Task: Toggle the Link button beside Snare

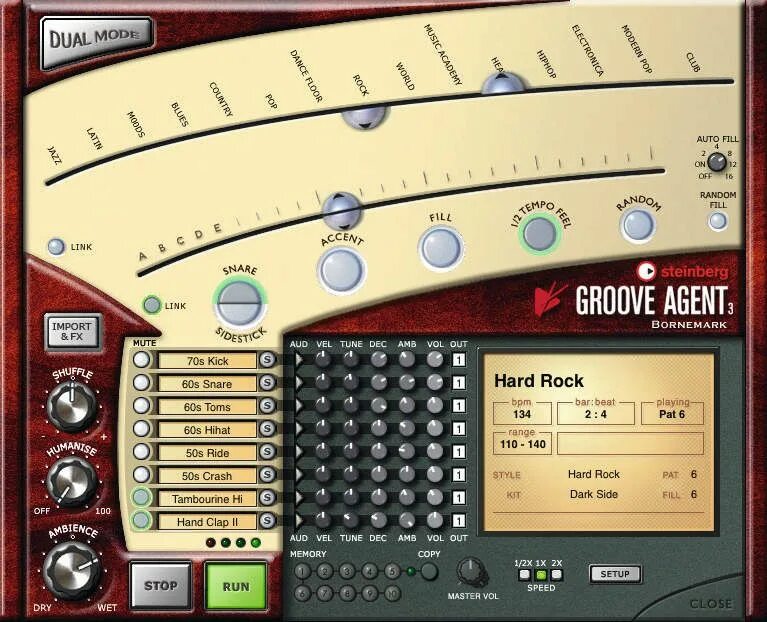Action: click(x=152, y=305)
